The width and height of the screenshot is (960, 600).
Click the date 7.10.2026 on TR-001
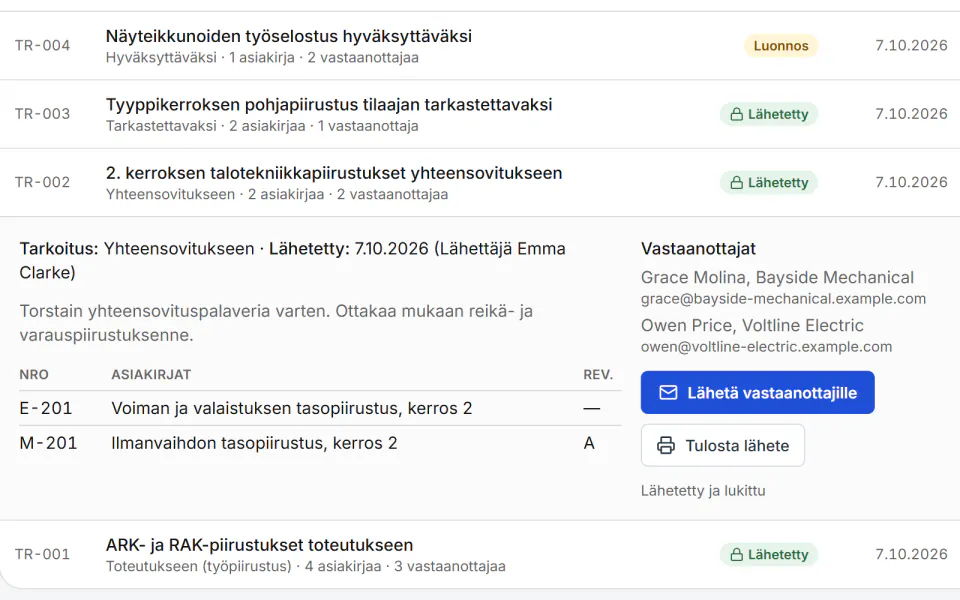click(911, 555)
